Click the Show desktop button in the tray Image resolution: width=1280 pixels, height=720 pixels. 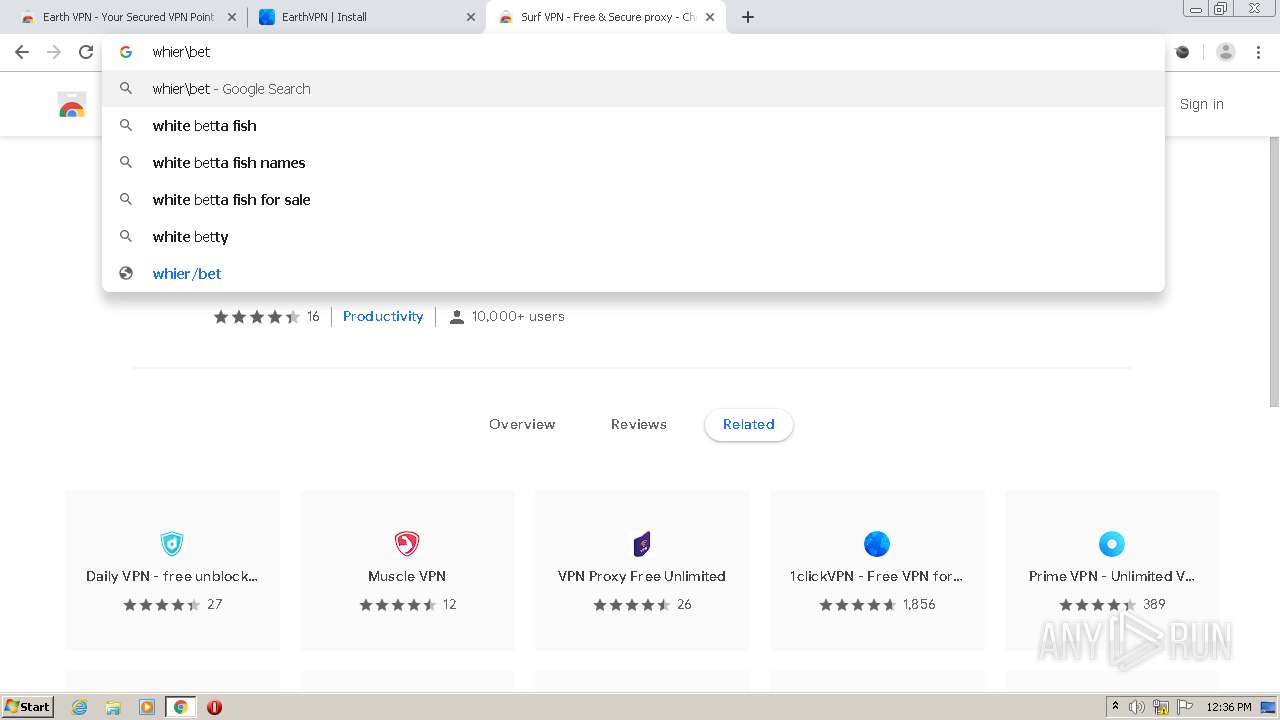tap(1269, 707)
